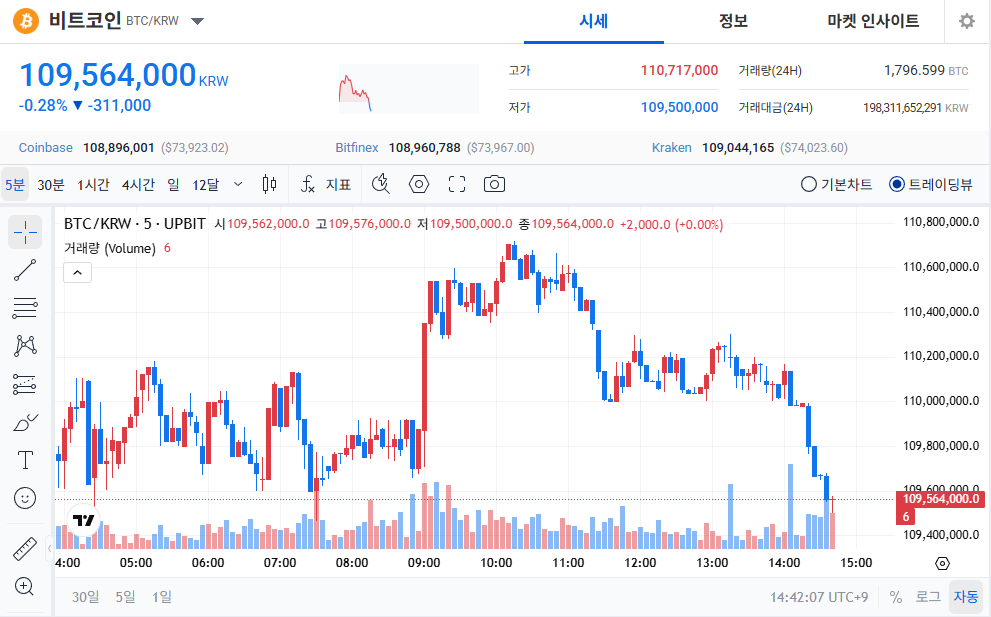This screenshot has width=991, height=617.
Task: Set chart range to 1일
Action: point(162,597)
